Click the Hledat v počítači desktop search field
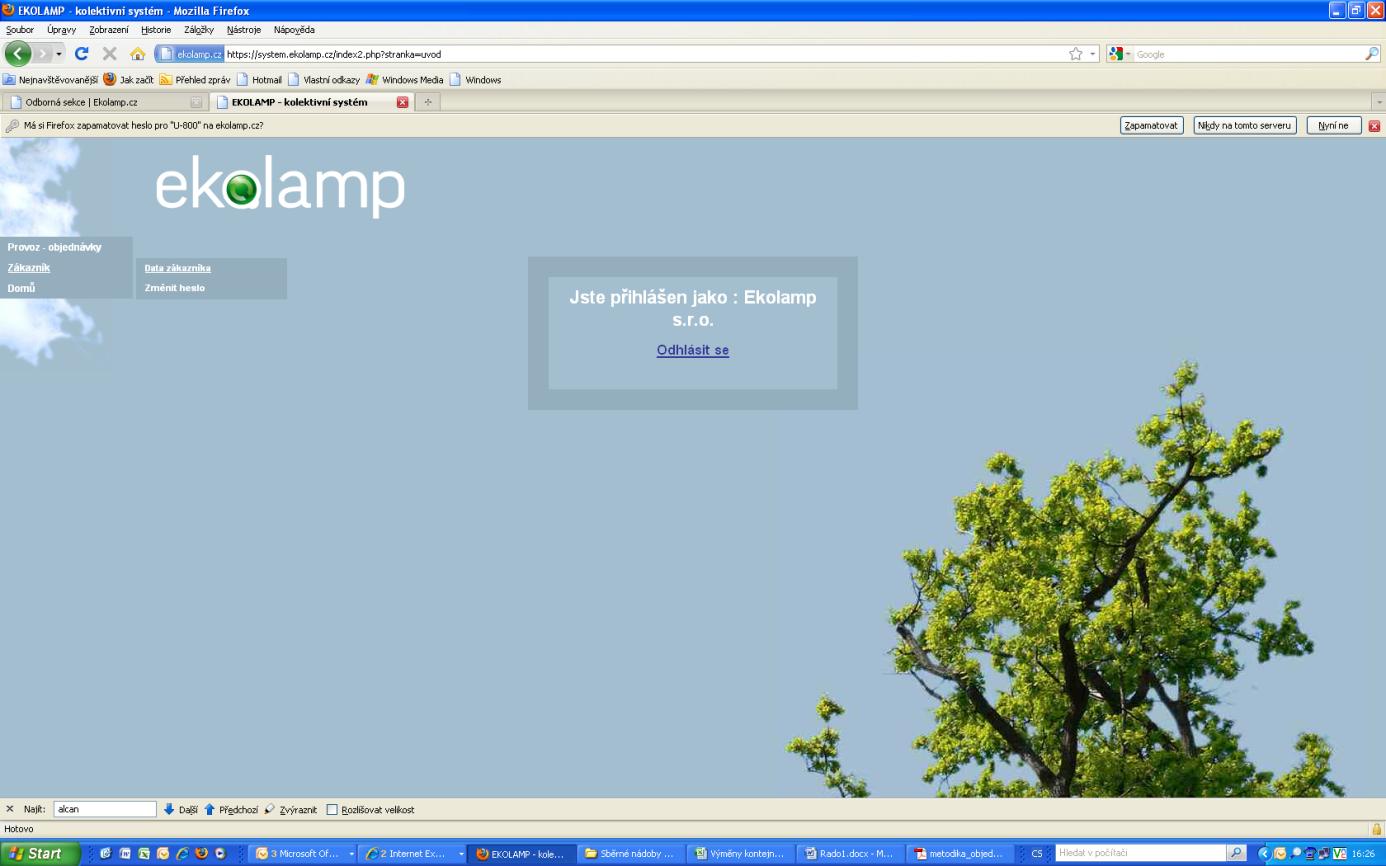The image size is (1386, 866). (x=1140, y=853)
